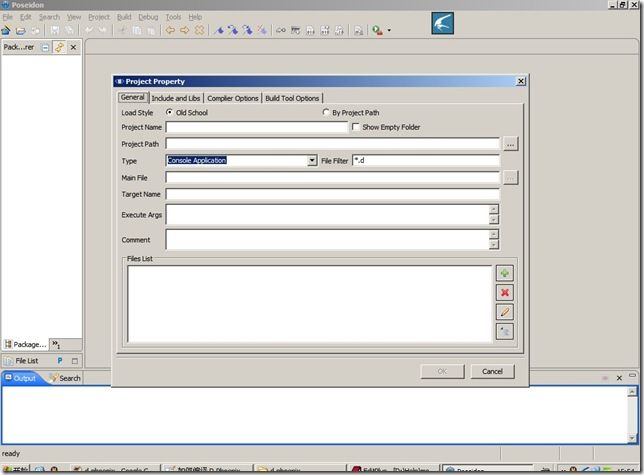Open the Search bottom tab
The height and width of the screenshot is (475, 644).
[x=65, y=378]
